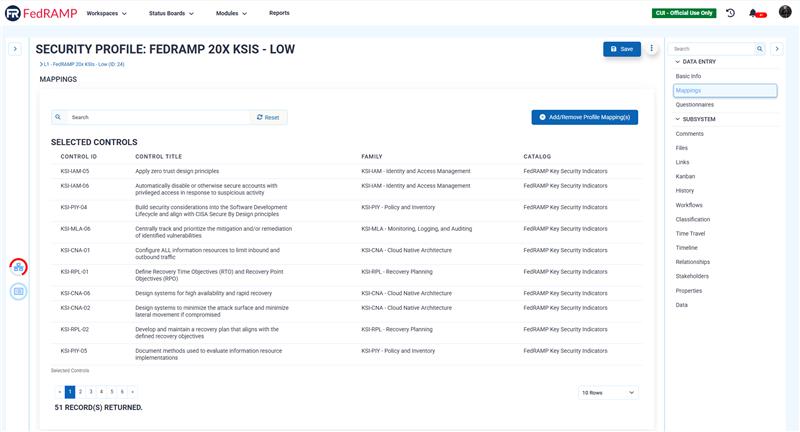This screenshot has height=432, width=800.
Task: Sort by CATALOG column header
Action: 537,157
